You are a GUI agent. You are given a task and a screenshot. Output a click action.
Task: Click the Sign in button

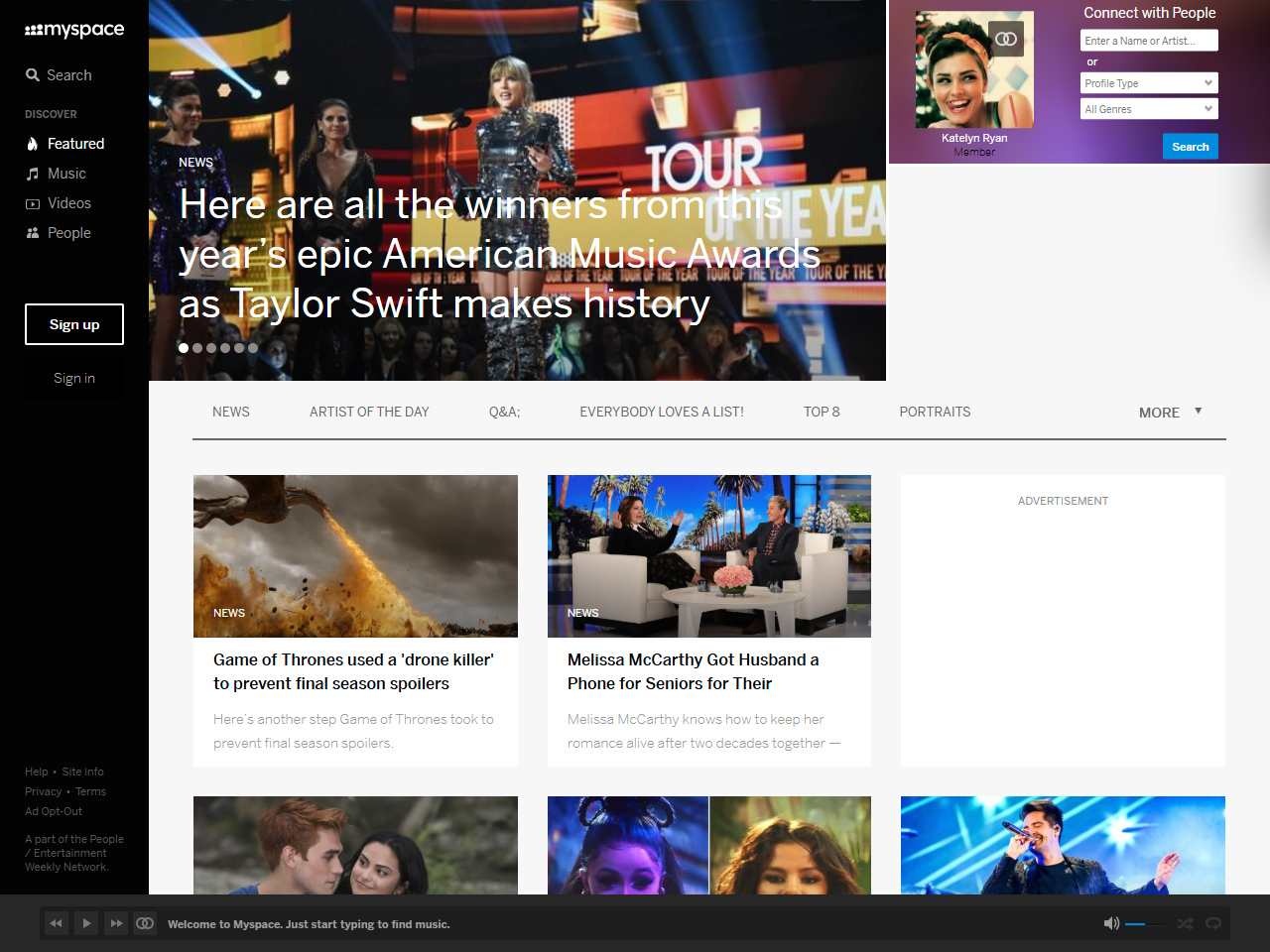tap(74, 378)
